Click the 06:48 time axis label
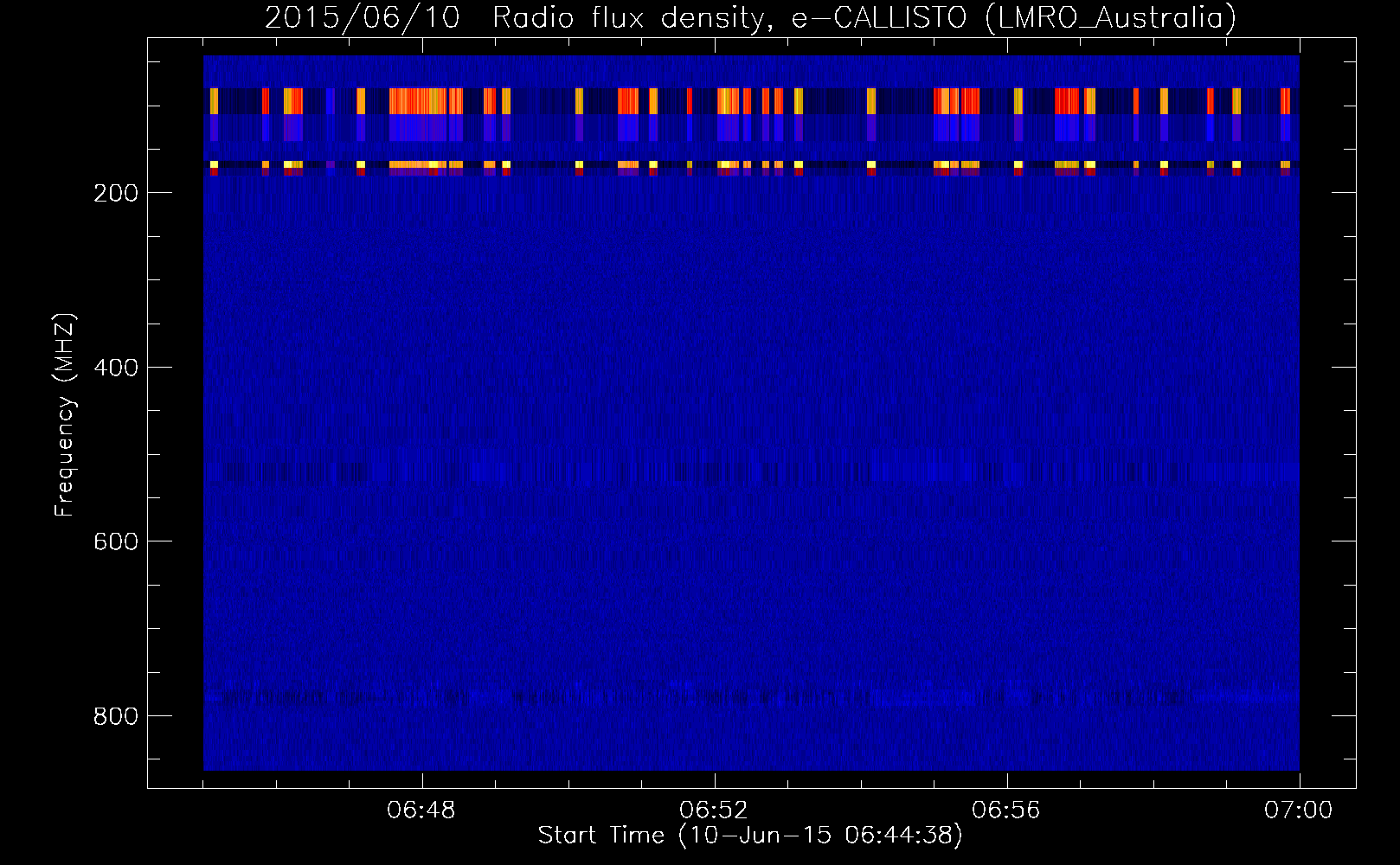The height and width of the screenshot is (865, 1400). (x=421, y=811)
